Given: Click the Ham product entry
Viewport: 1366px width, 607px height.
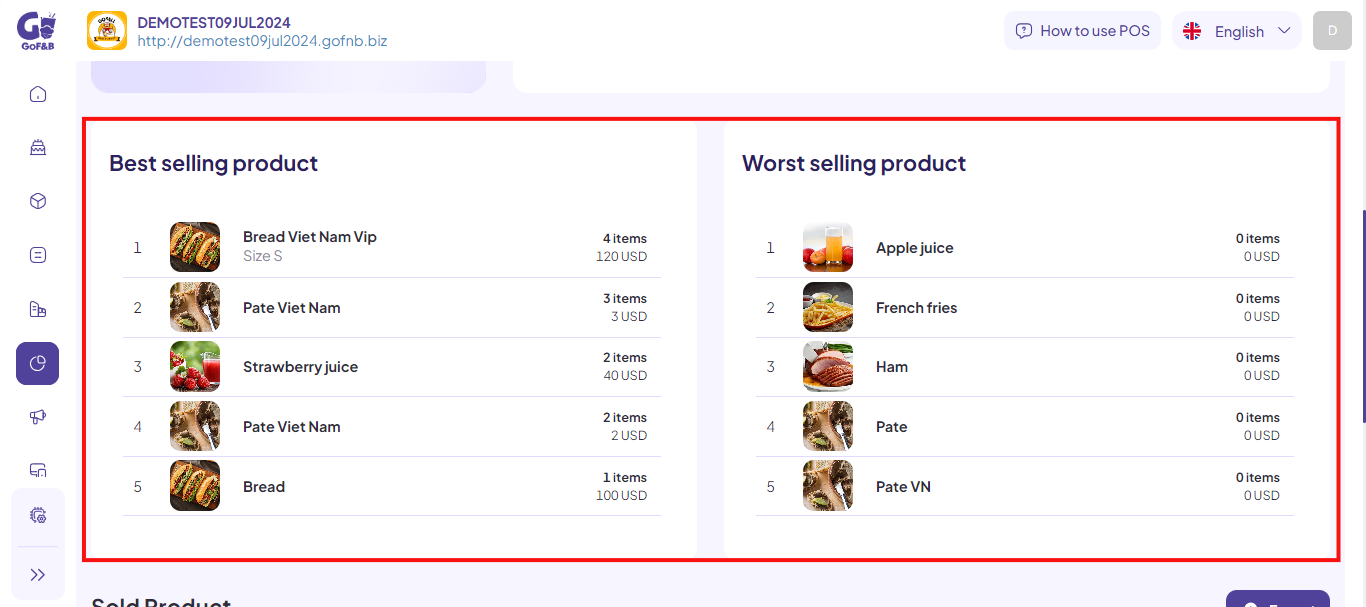Looking at the screenshot, I should click(1025, 367).
